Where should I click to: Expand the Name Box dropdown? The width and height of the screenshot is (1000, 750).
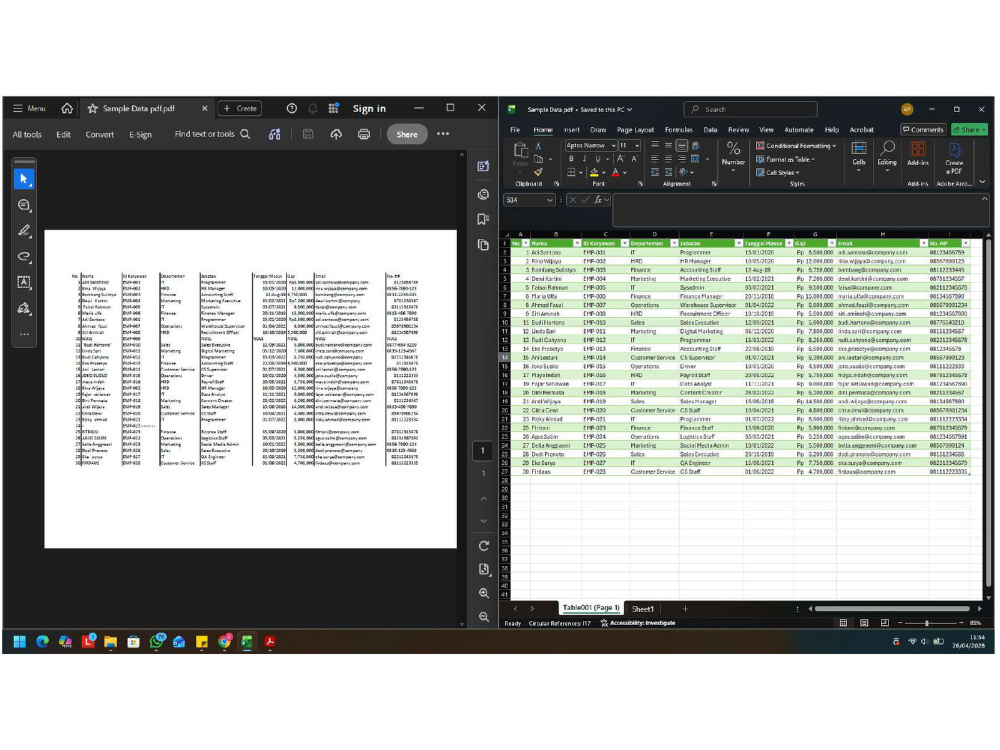(x=549, y=200)
